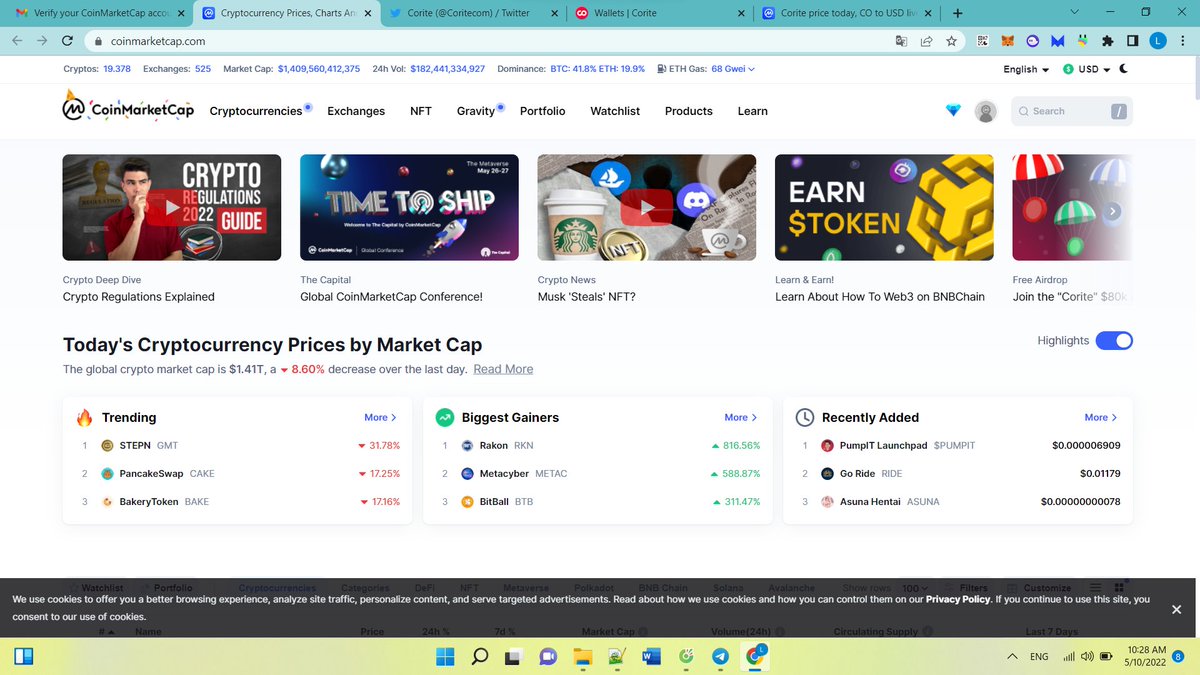
Task: Open Time To Ship conference thumbnail
Action: click(409, 207)
